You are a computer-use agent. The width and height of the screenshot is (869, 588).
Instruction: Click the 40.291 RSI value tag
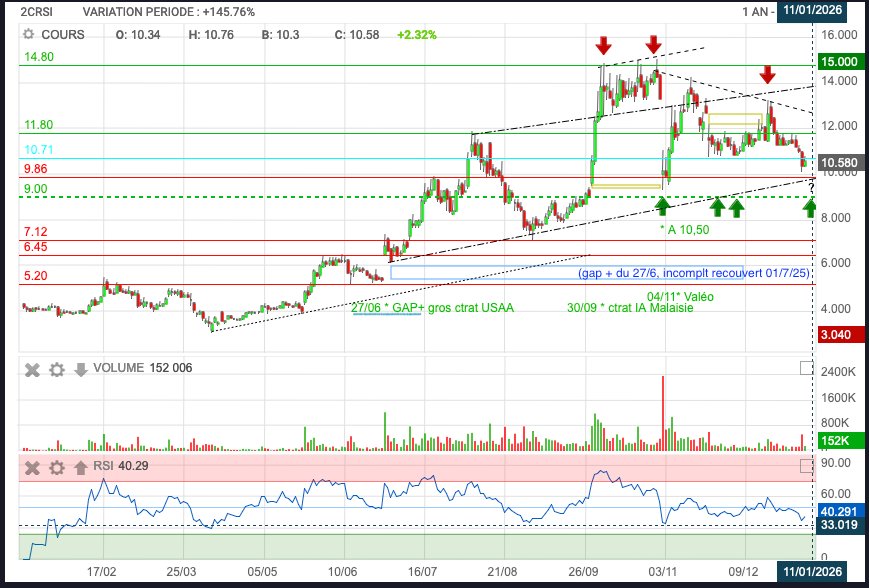point(839,512)
